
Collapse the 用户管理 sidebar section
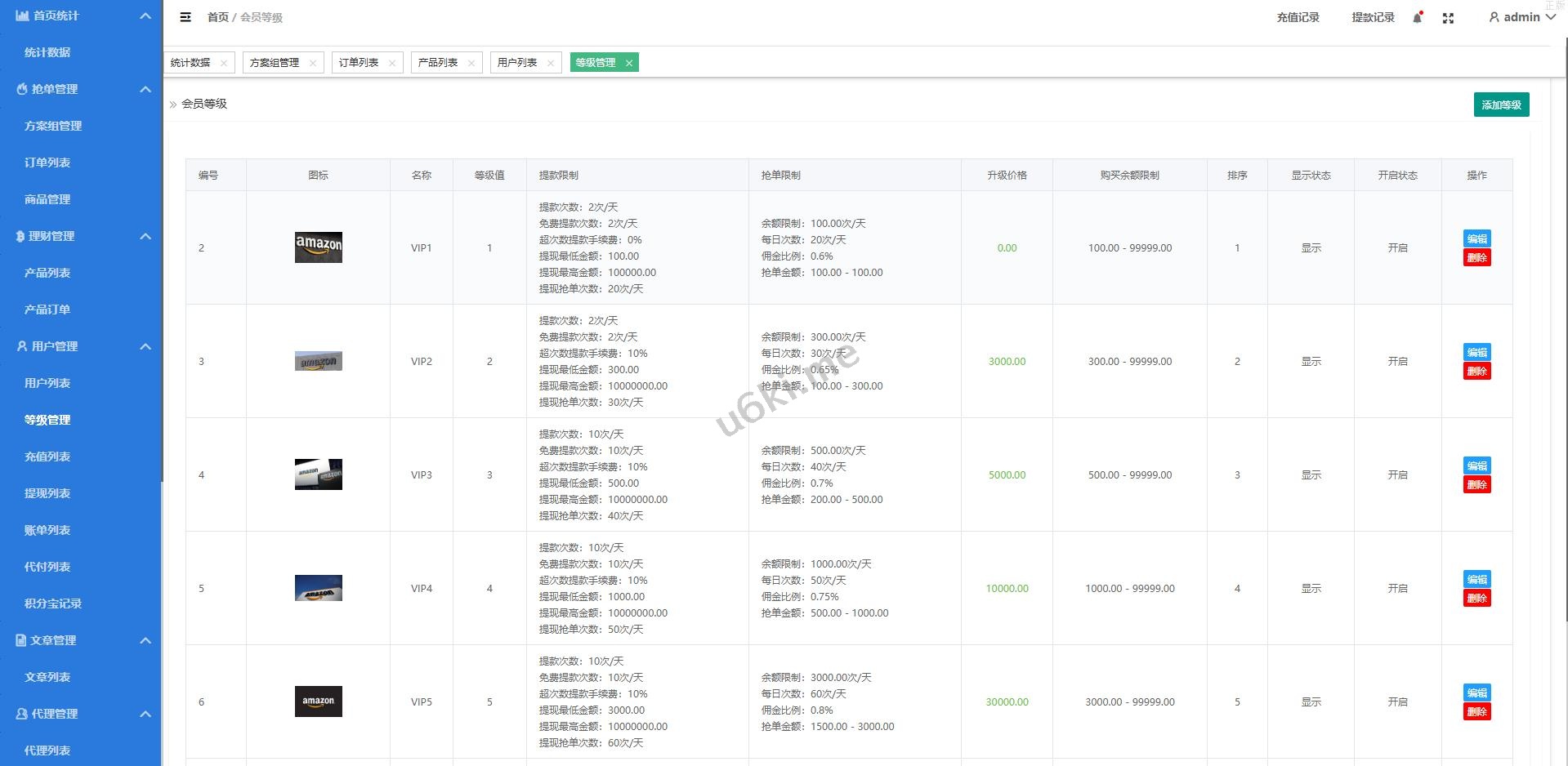coord(145,346)
